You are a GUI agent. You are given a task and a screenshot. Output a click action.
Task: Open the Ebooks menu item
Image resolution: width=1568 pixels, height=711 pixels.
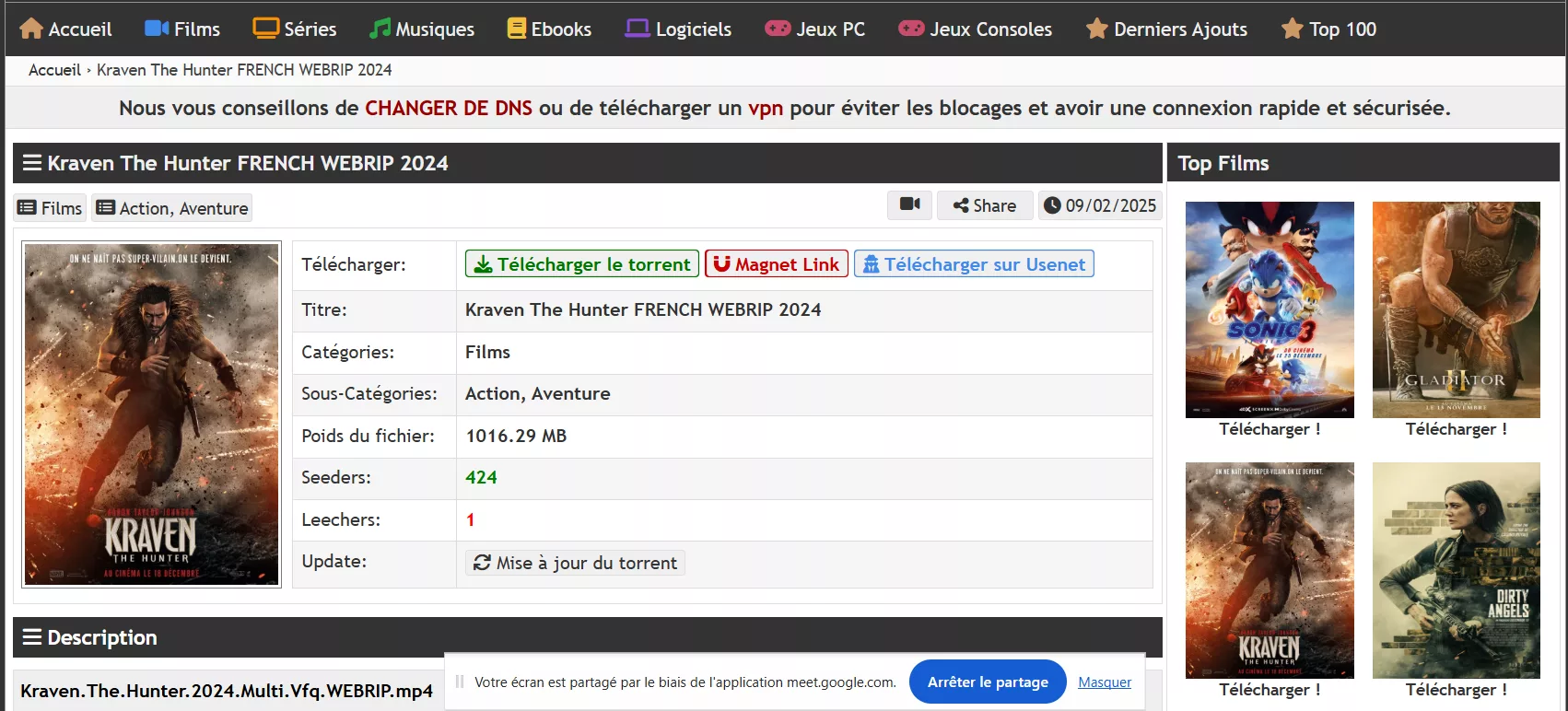(549, 29)
